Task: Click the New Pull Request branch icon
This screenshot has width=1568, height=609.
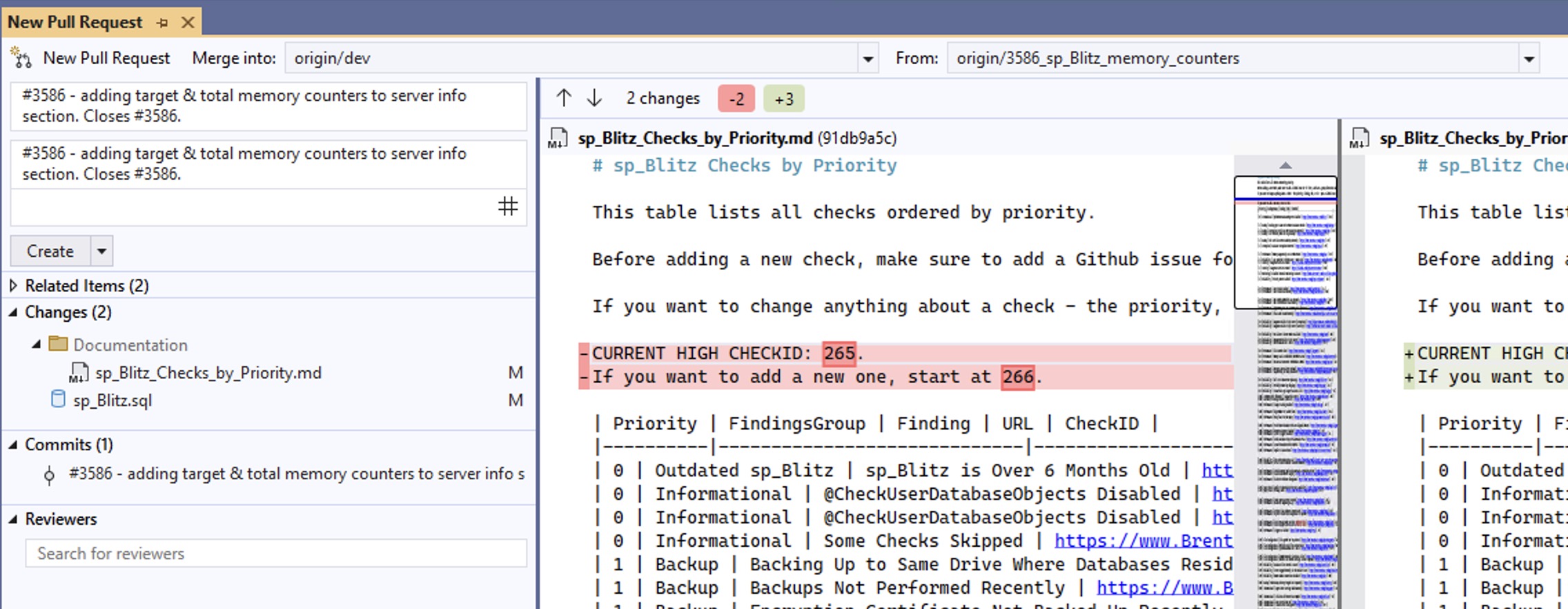Action: coord(21,58)
